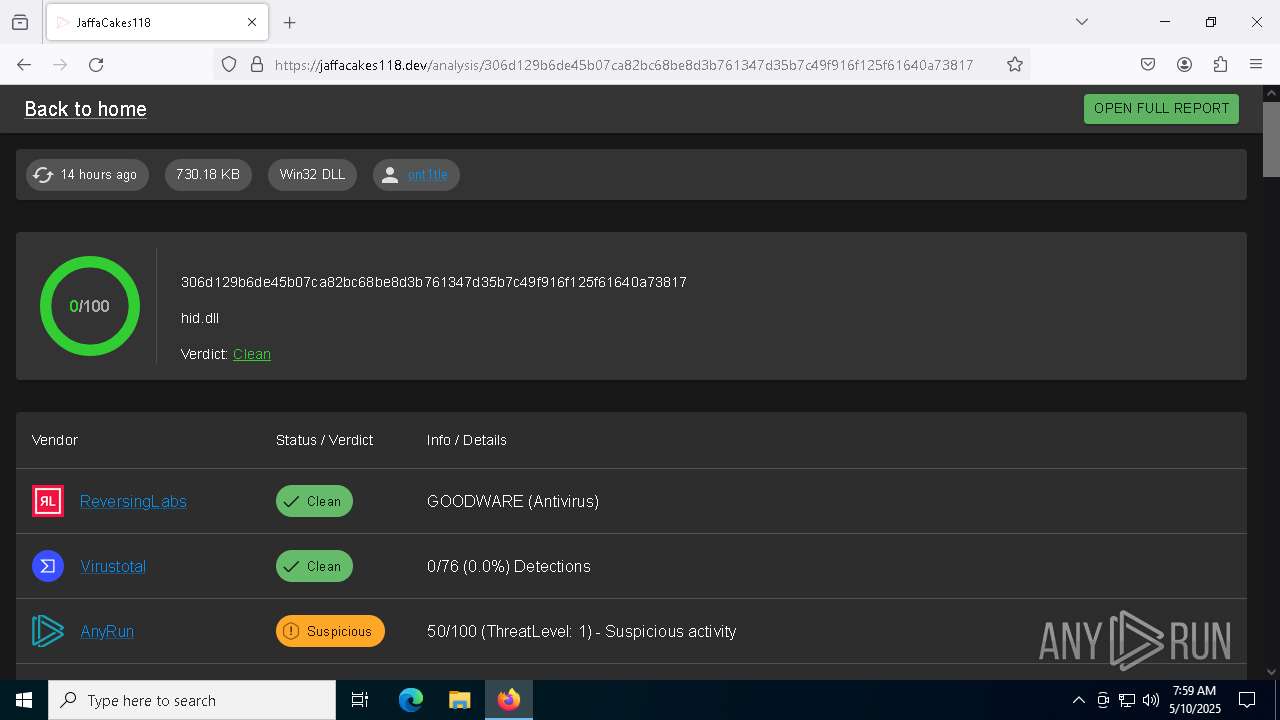Click the person icon beside username
This screenshot has width=1280, height=720.
[390, 175]
